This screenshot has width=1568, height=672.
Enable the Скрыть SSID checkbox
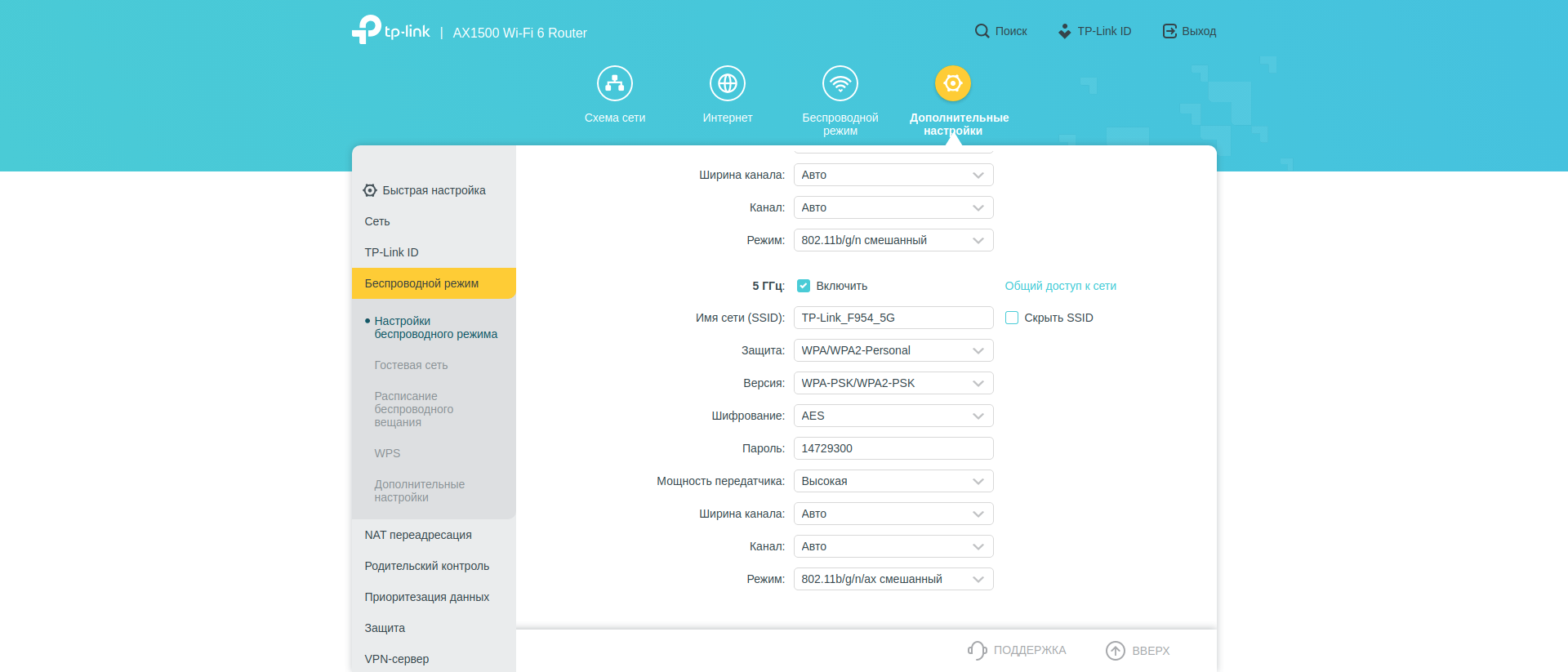click(x=1012, y=318)
